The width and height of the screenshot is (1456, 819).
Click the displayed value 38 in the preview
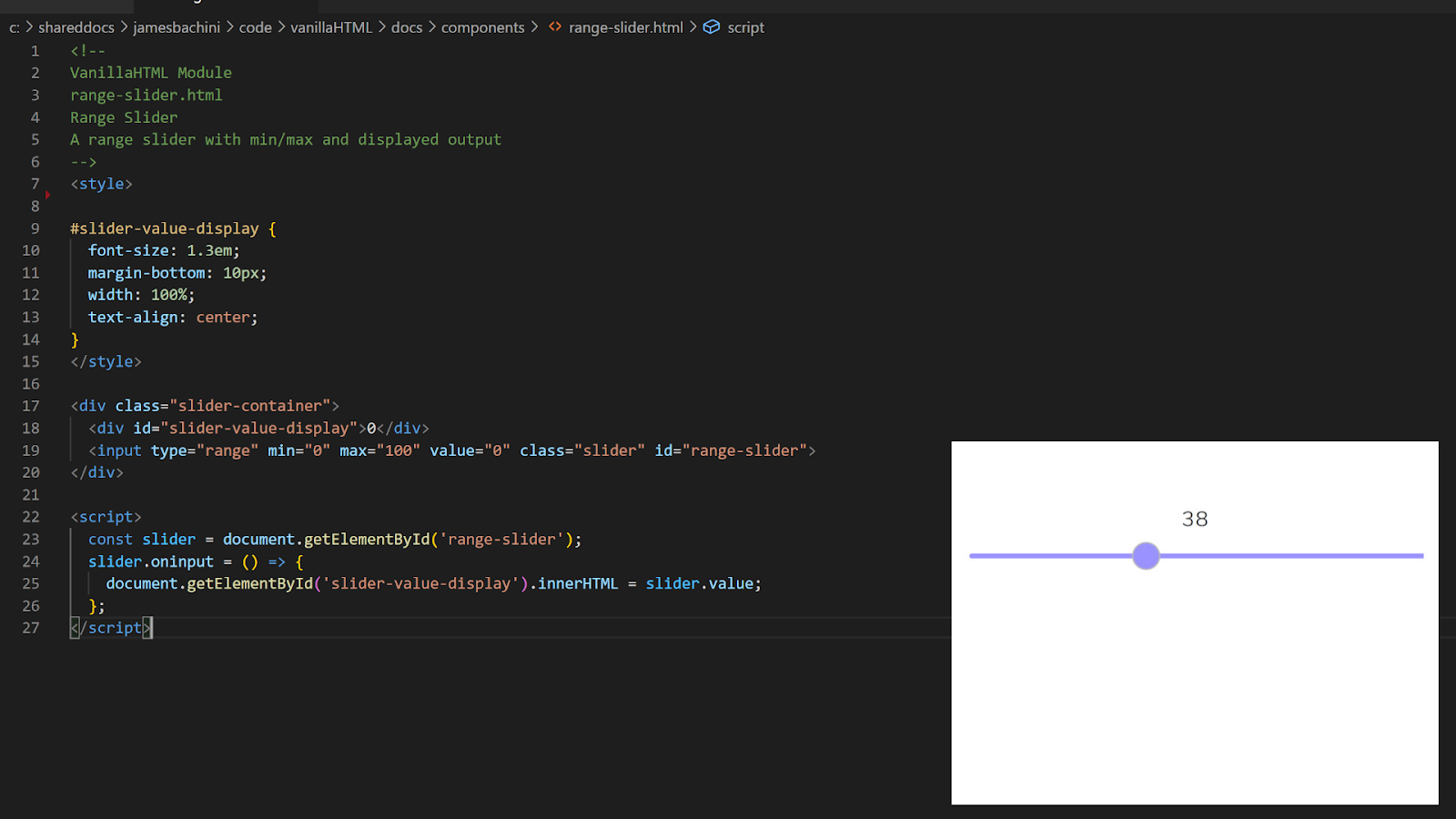pyautogui.click(x=1195, y=519)
